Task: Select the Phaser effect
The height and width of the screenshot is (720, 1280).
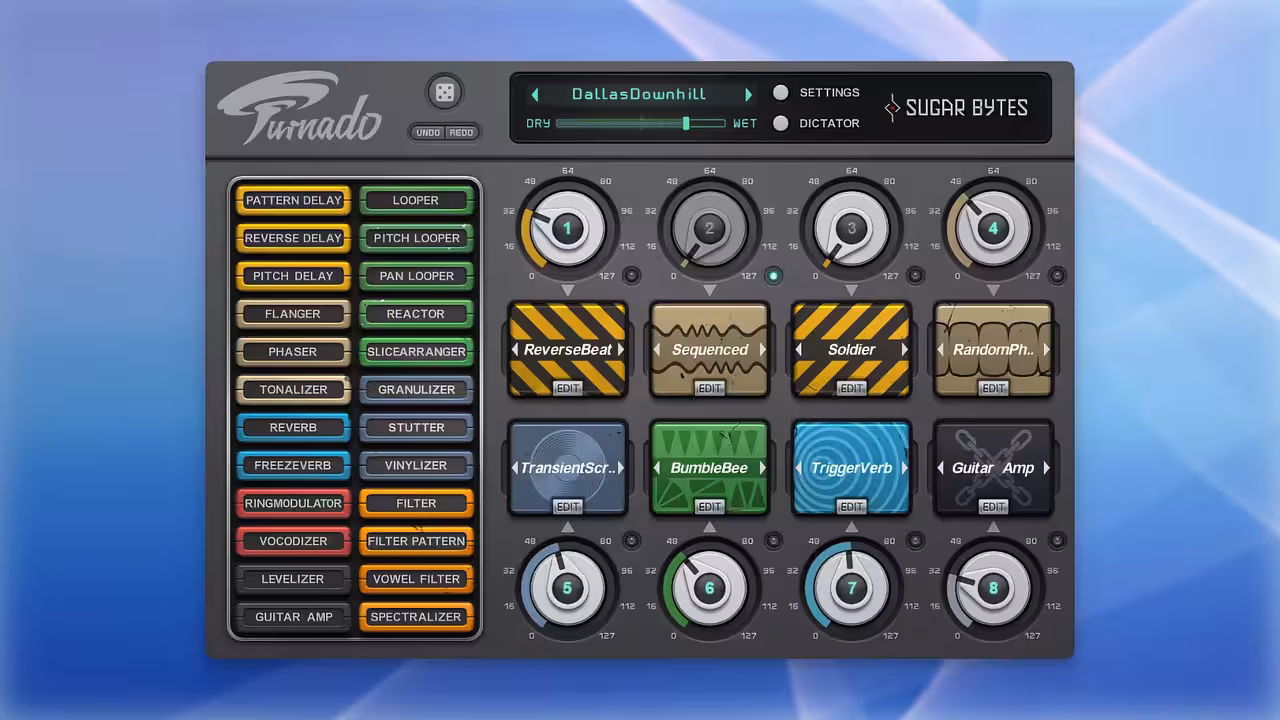Action: [293, 352]
